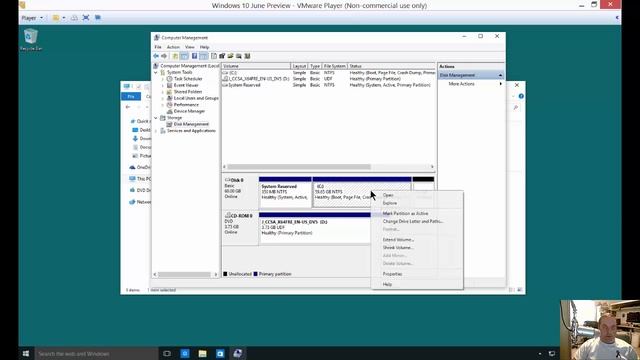This screenshot has height=360, width=640.
Task: Click the taskbar search box
Action: click(96, 353)
